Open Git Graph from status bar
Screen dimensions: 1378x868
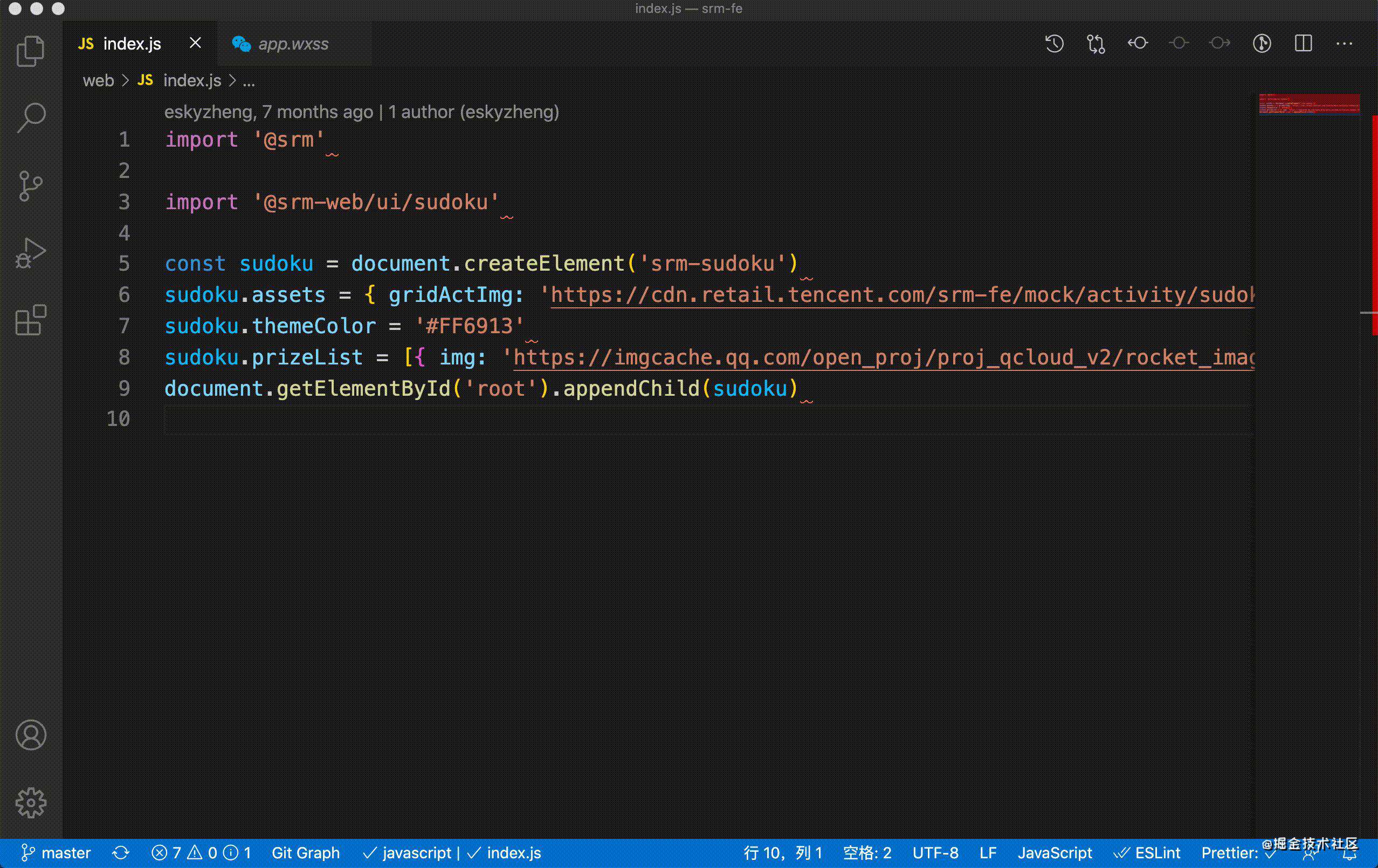(x=306, y=853)
